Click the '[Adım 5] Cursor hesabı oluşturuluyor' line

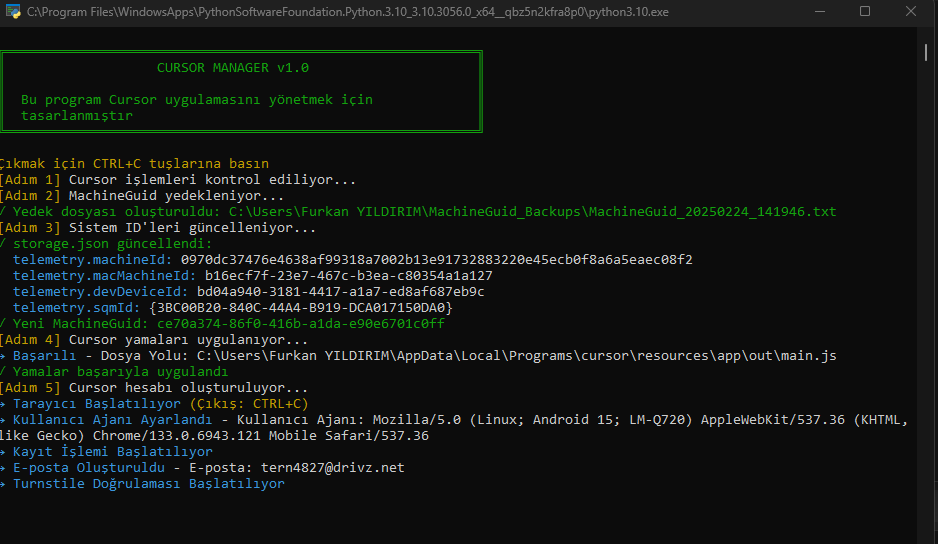(154, 388)
